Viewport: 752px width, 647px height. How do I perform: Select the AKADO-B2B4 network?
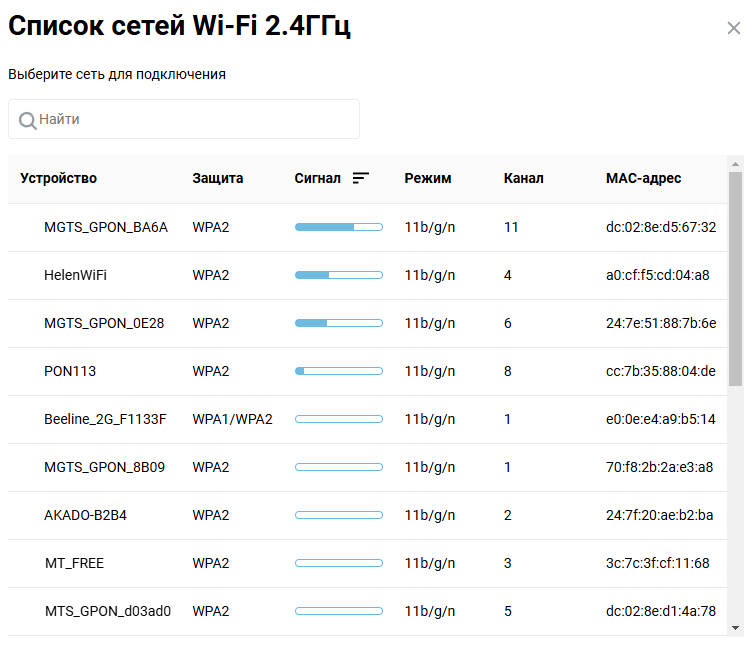[85, 515]
